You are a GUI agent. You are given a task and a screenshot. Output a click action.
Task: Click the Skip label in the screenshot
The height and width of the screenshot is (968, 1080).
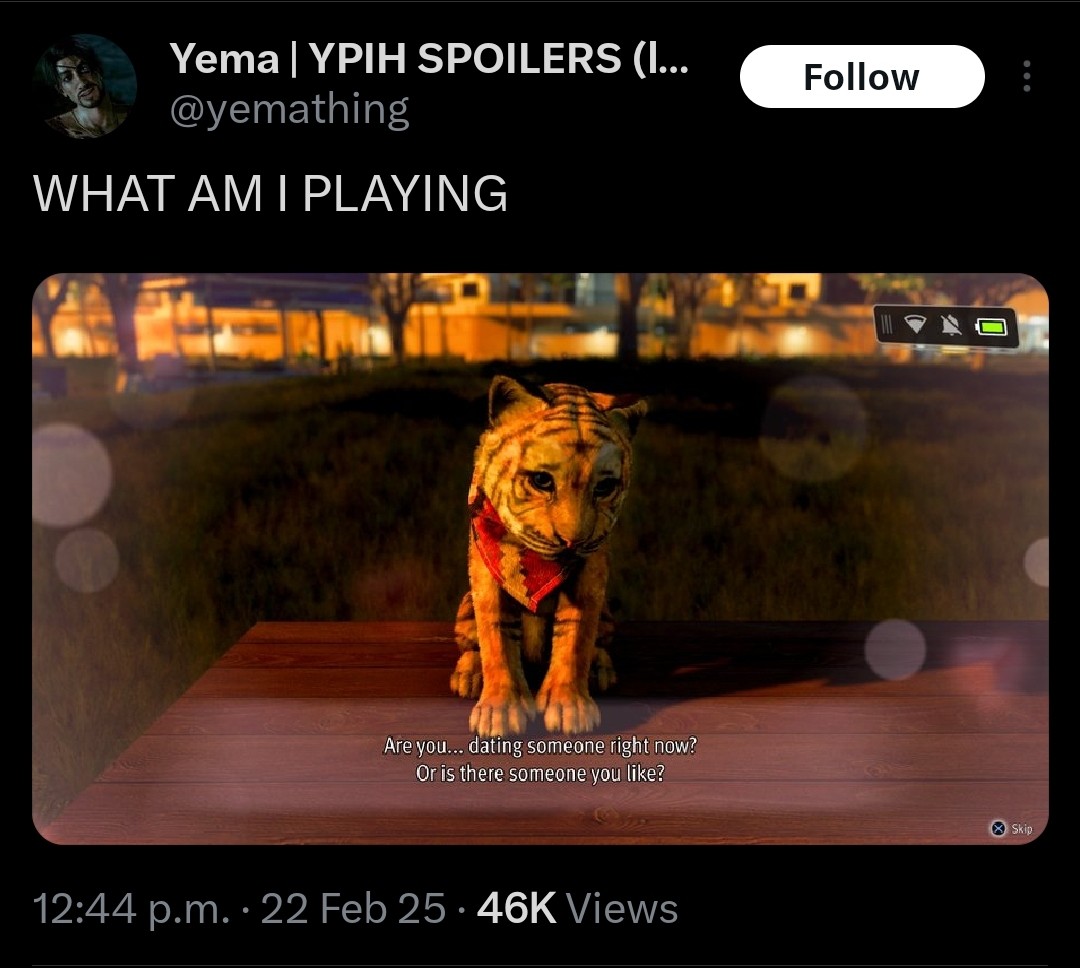[x=1022, y=829]
